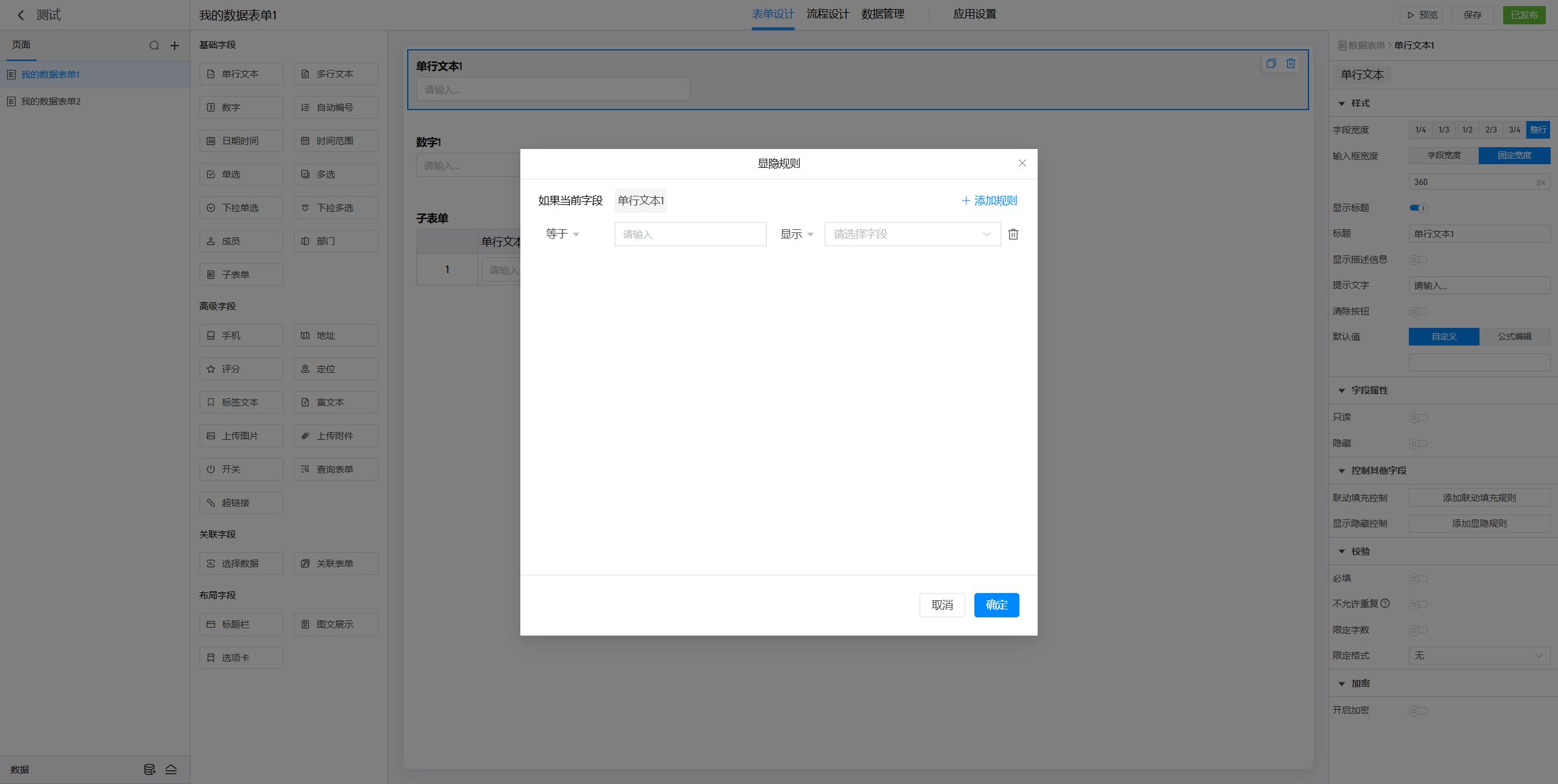Click the 请输入 condition value field
Viewport: 1558px width, 784px height.
[x=690, y=234]
